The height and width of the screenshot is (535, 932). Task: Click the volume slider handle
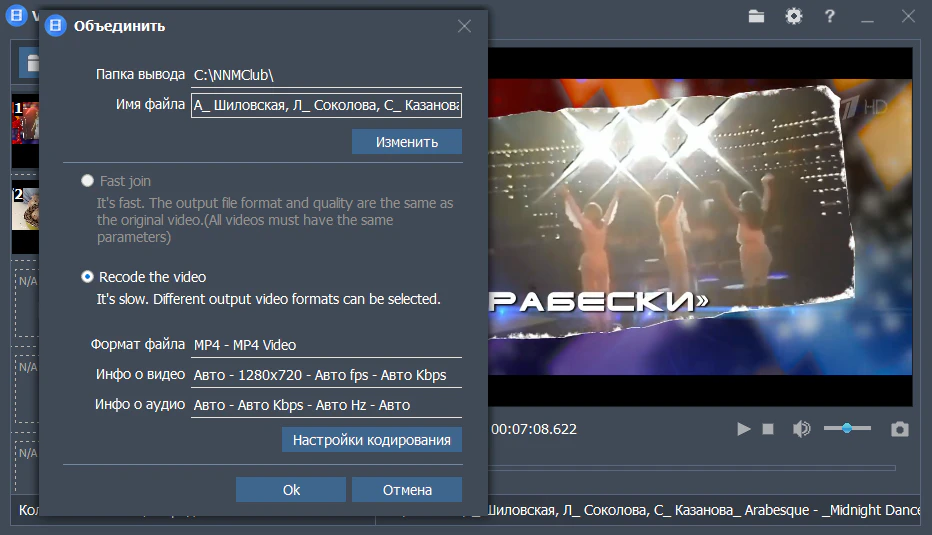847,428
